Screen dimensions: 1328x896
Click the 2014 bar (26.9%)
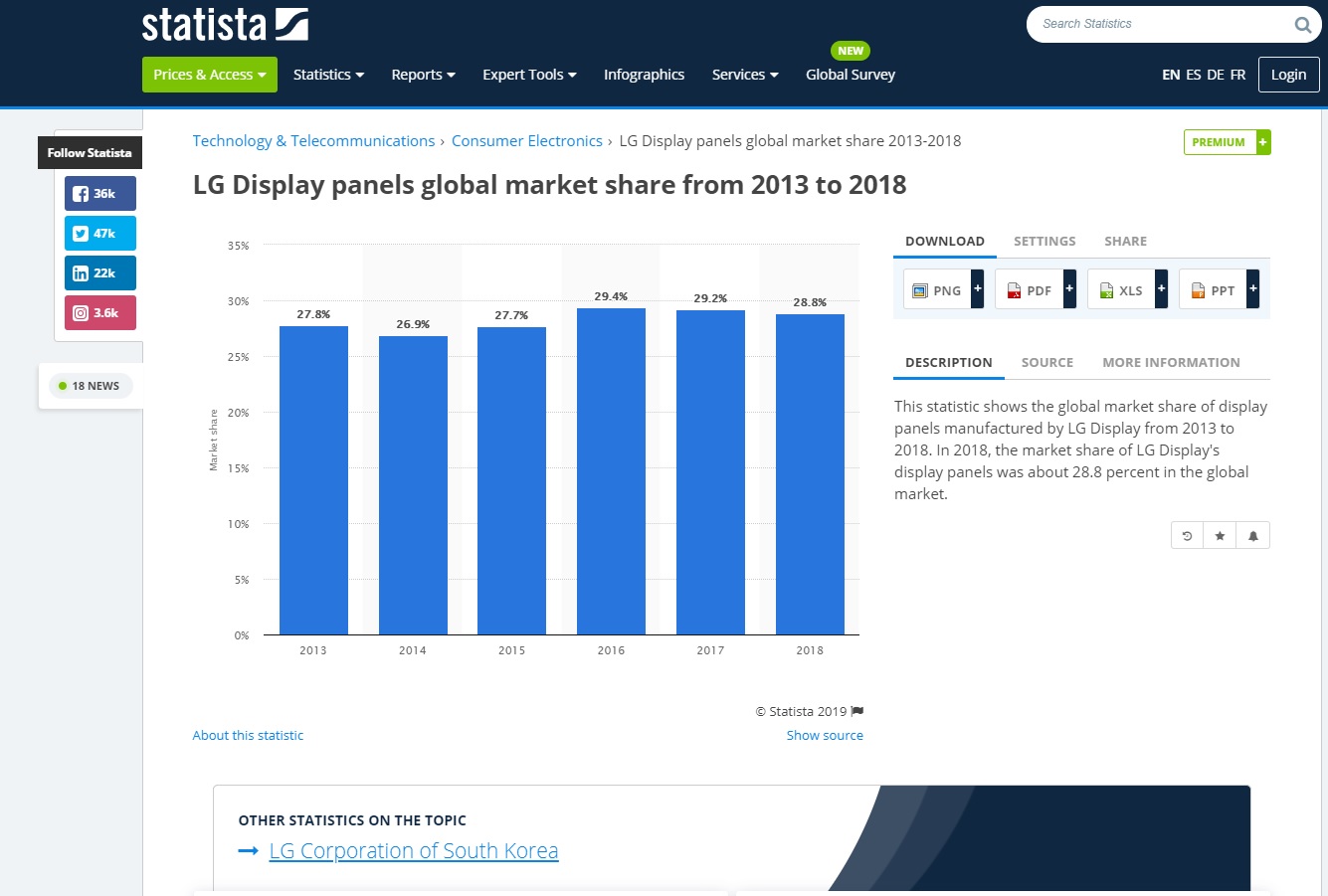click(x=413, y=485)
